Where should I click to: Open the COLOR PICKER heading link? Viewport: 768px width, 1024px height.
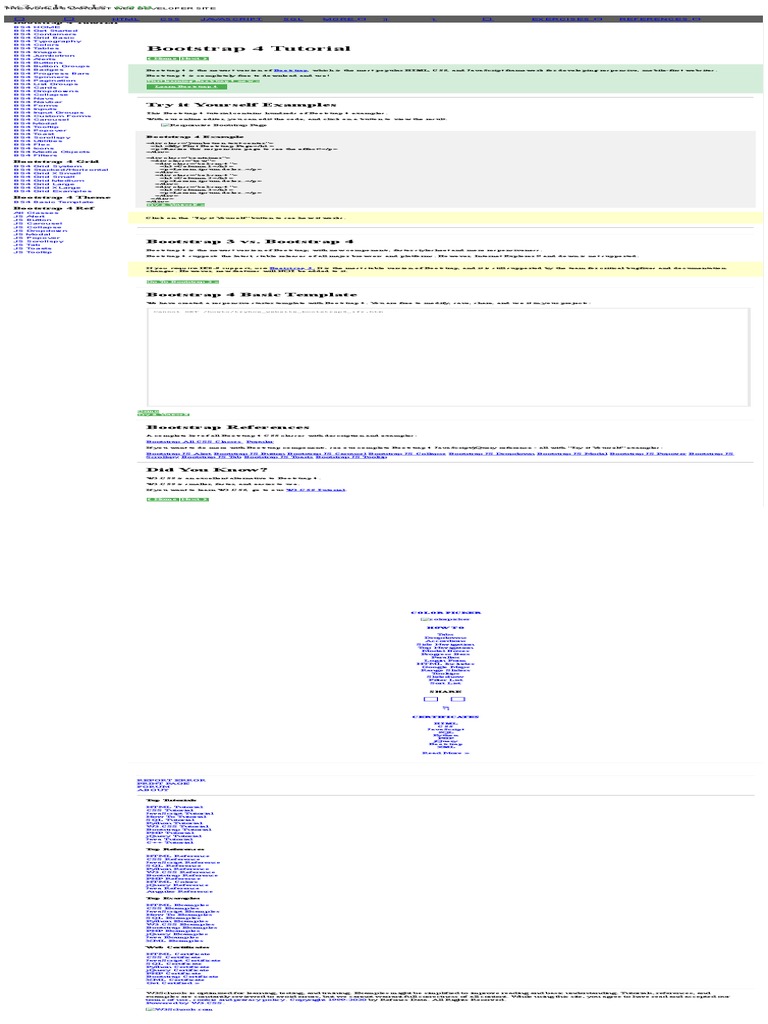[446, 613]
